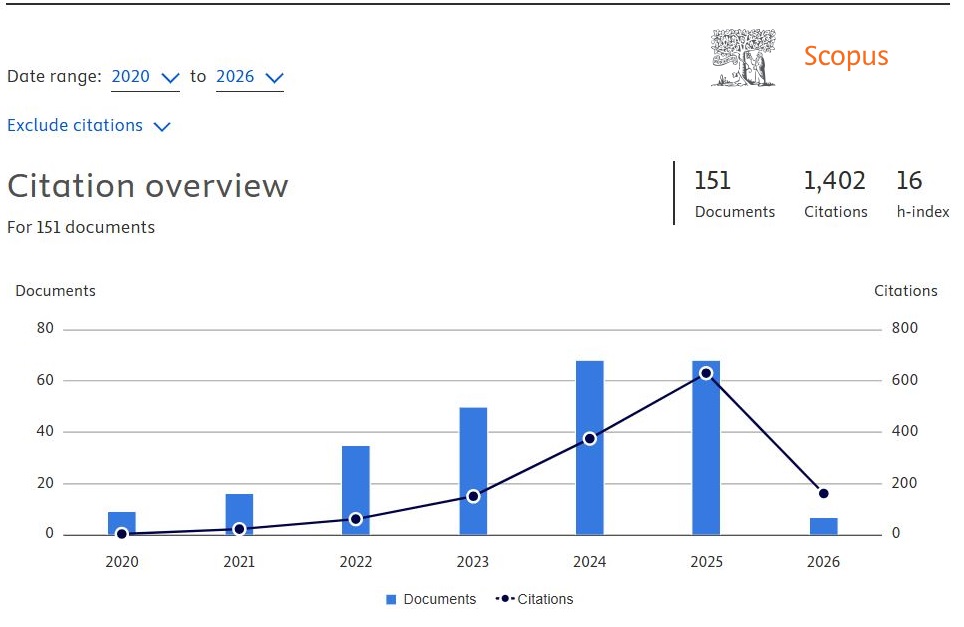This screenshot has height=627, width=964.
Task: Click the Scopus brand name
Action: click(x=845, y=57)
